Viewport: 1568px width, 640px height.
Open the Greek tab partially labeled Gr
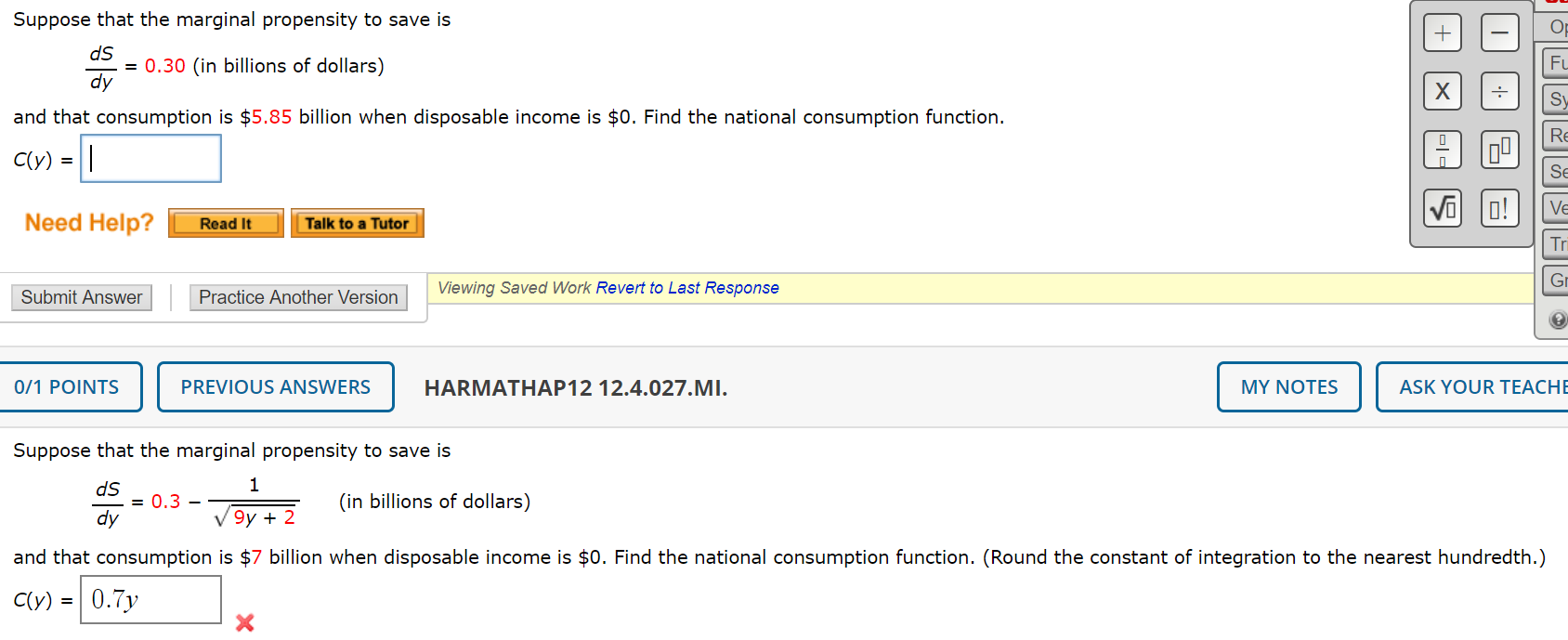[1556, 281]
